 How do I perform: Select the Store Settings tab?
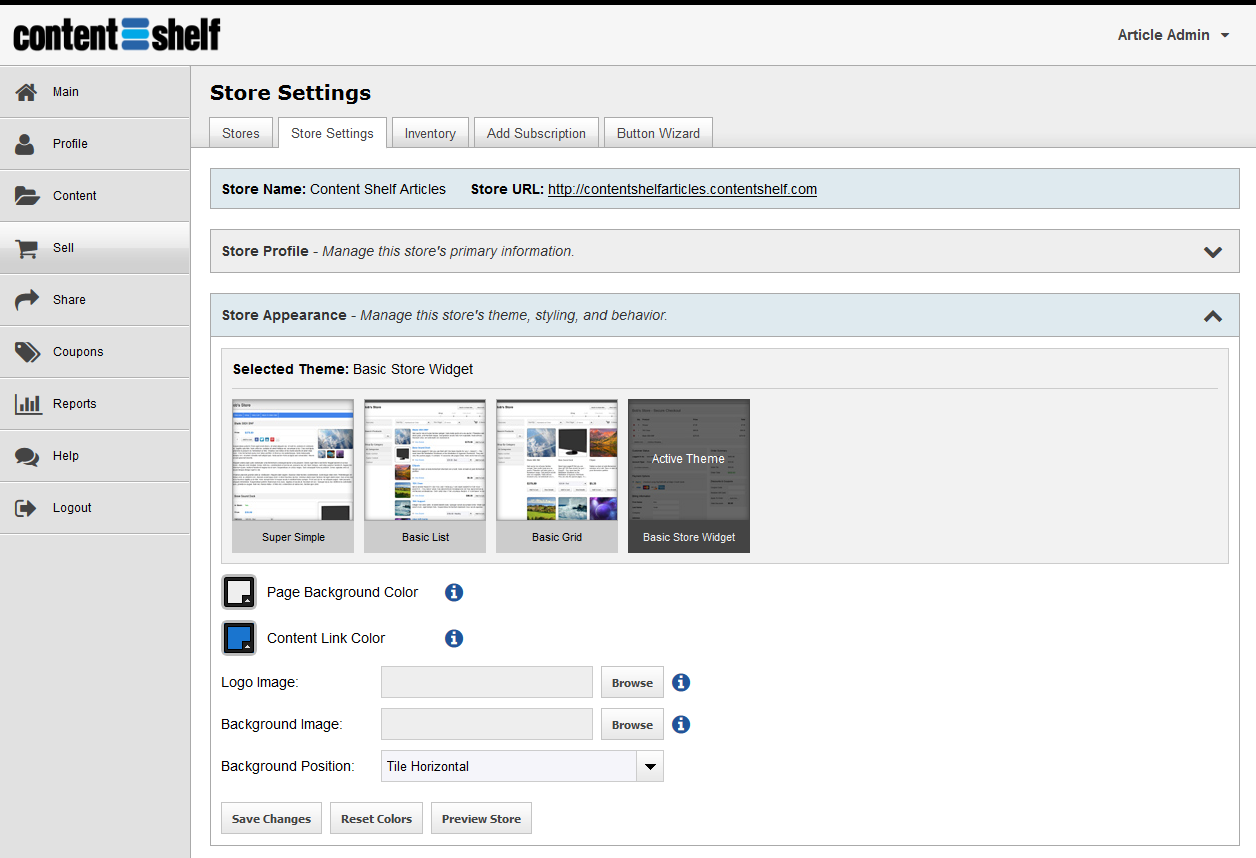coord(332,133)
